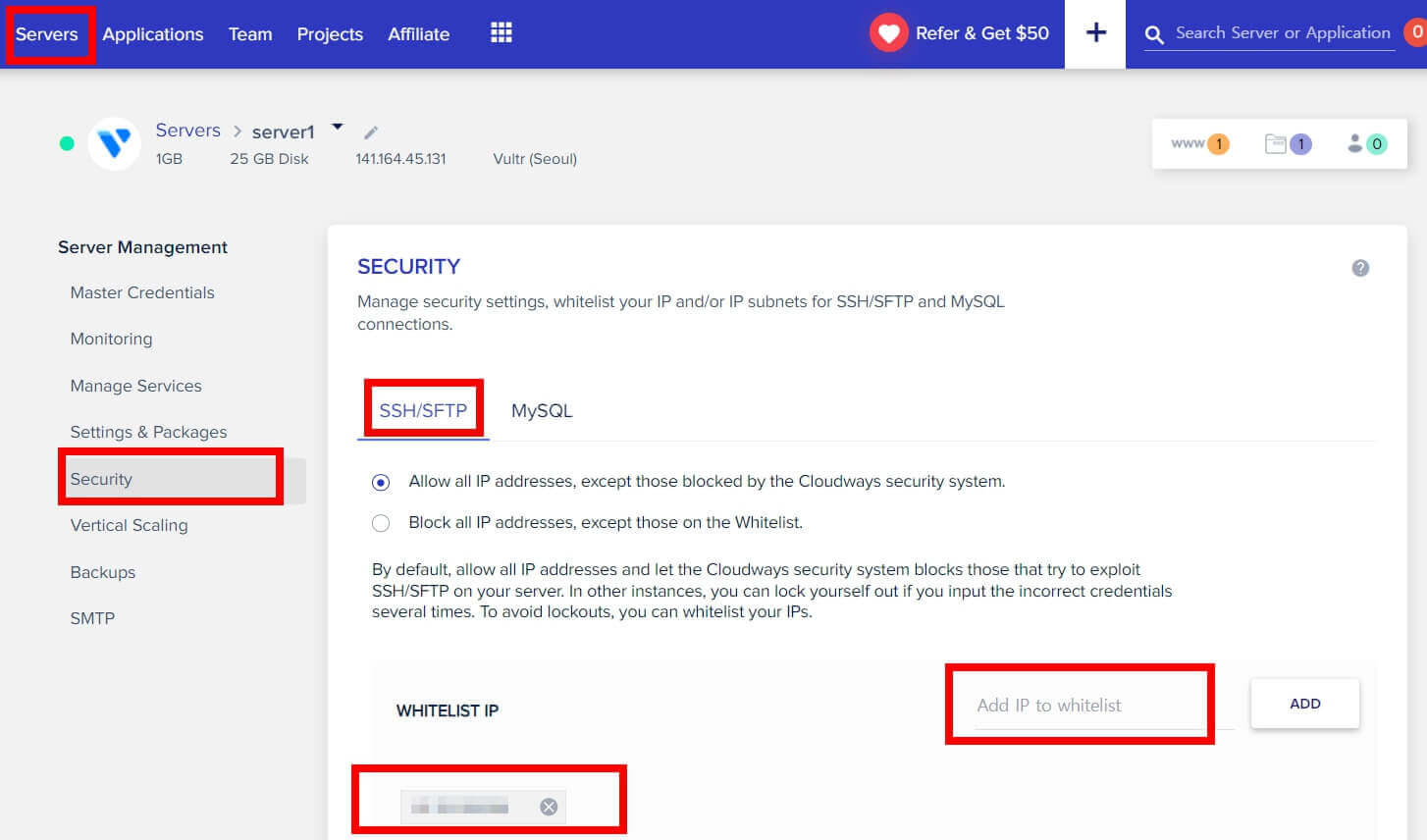The height and width of the screenshot is (840, 1427).
Task: Click the notification count badge
Action: click(1415, 32)
